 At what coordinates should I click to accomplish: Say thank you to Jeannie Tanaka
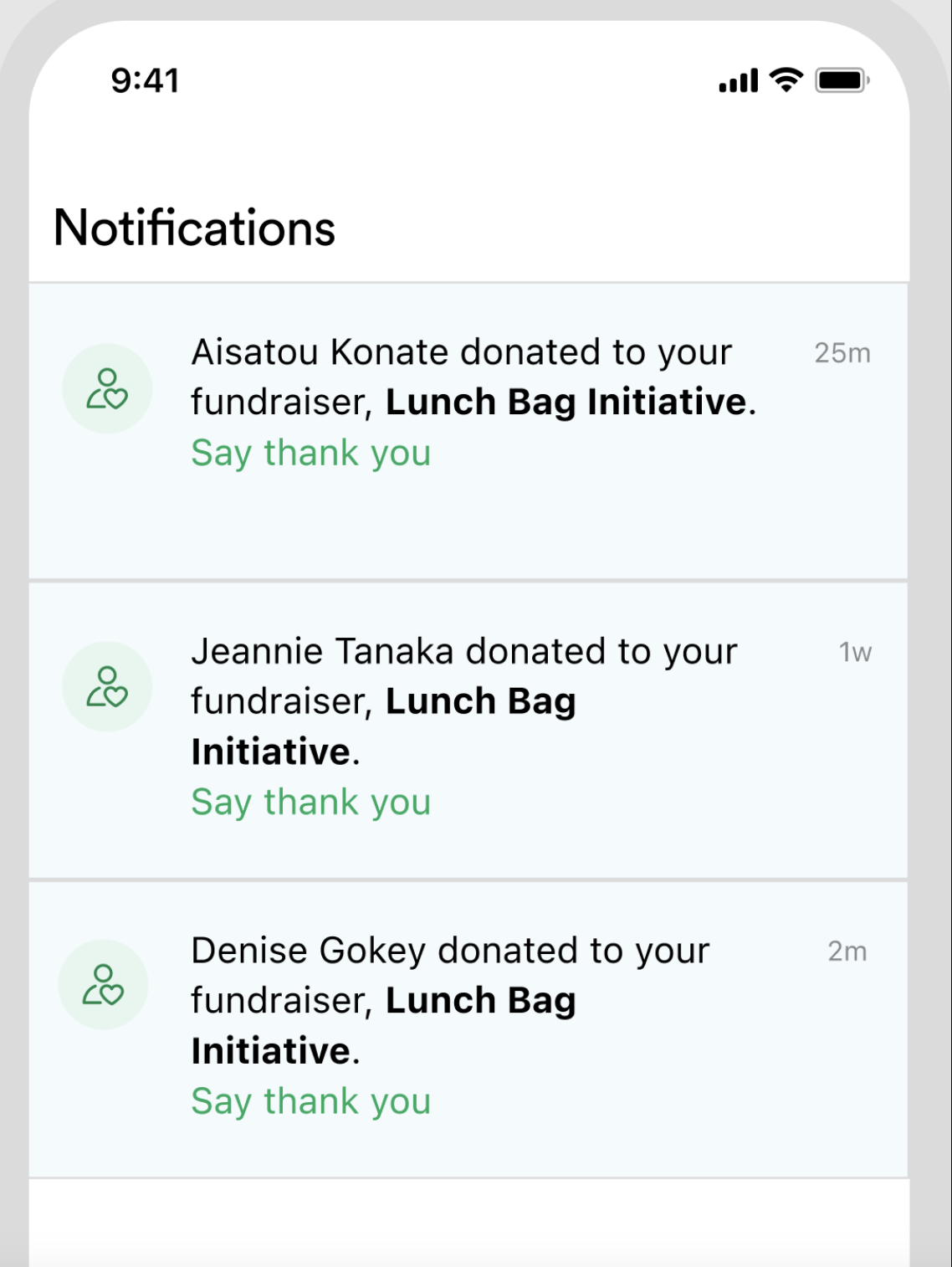point(310,802)
